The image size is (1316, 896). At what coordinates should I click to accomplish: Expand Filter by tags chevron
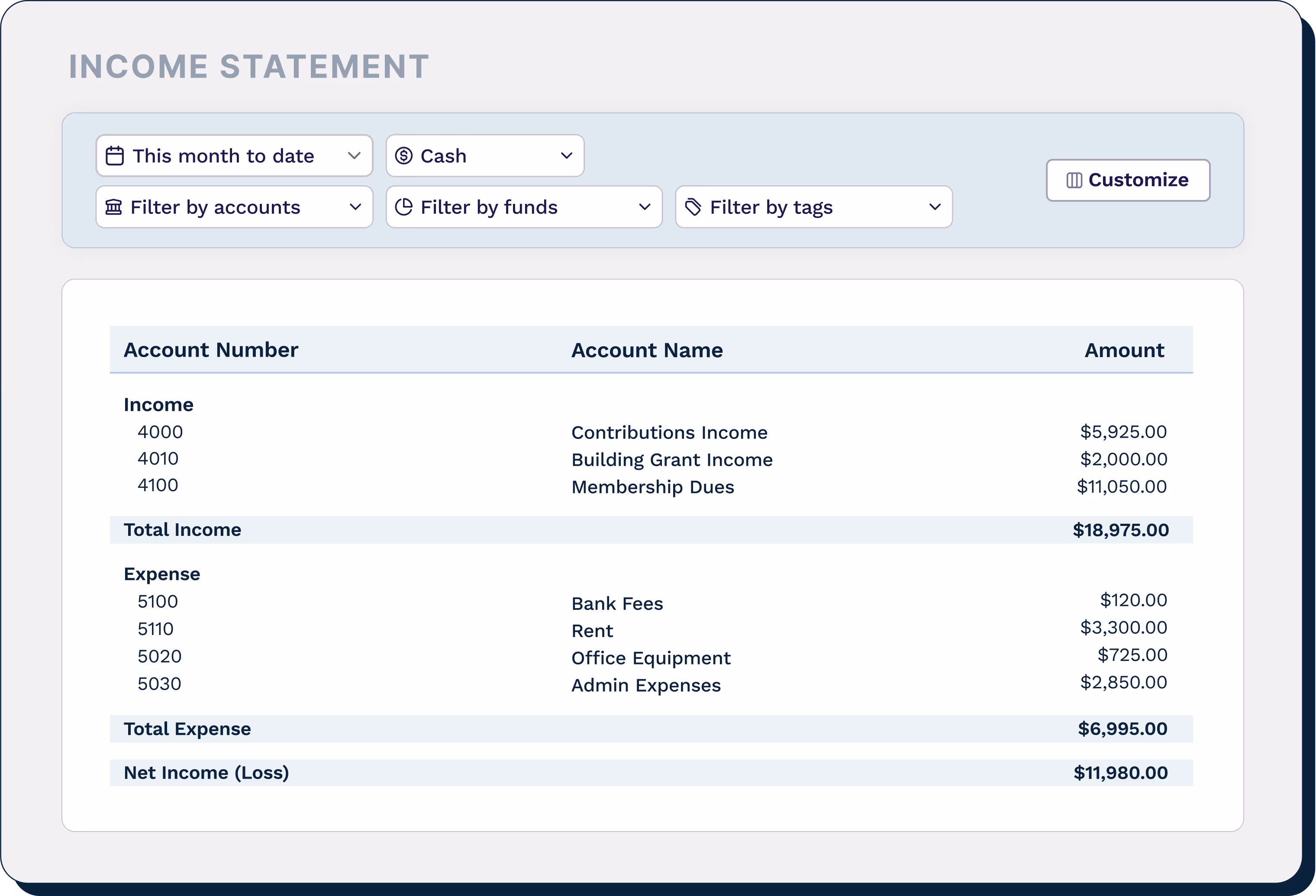[935, 207]
